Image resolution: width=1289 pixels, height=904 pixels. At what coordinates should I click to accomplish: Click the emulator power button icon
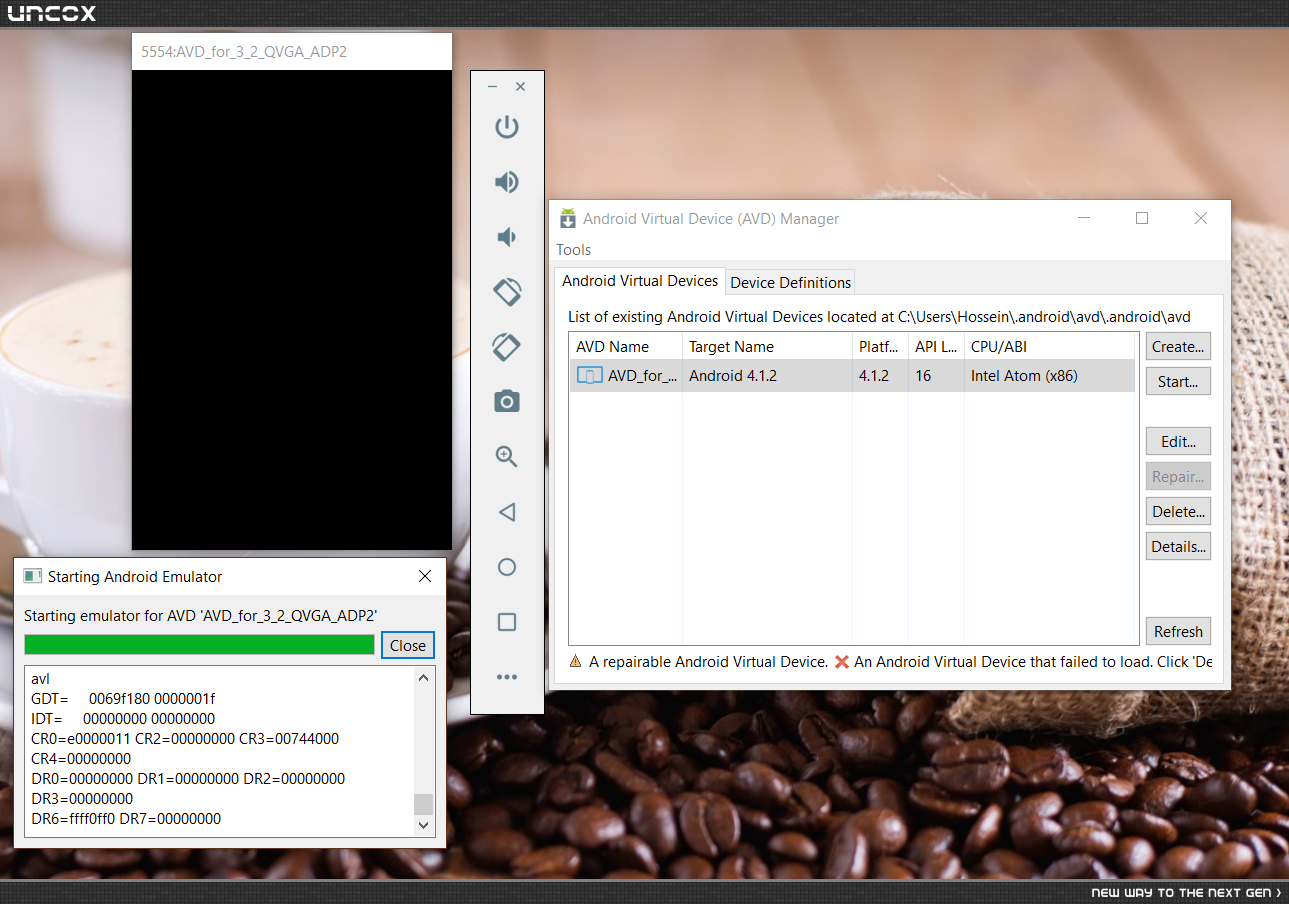click(507, 127)
